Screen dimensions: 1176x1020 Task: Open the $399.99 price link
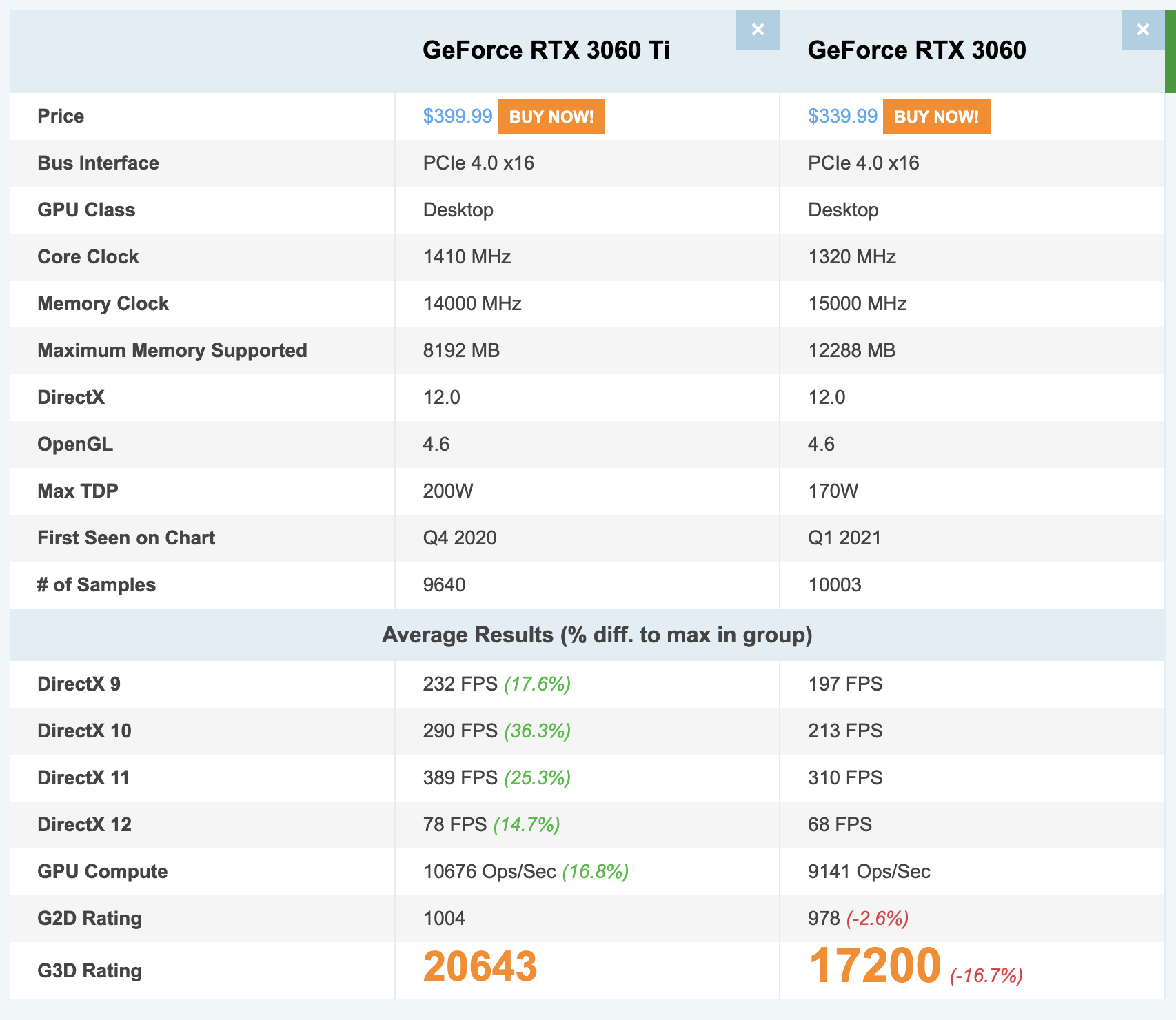click(x=457, y=116)
